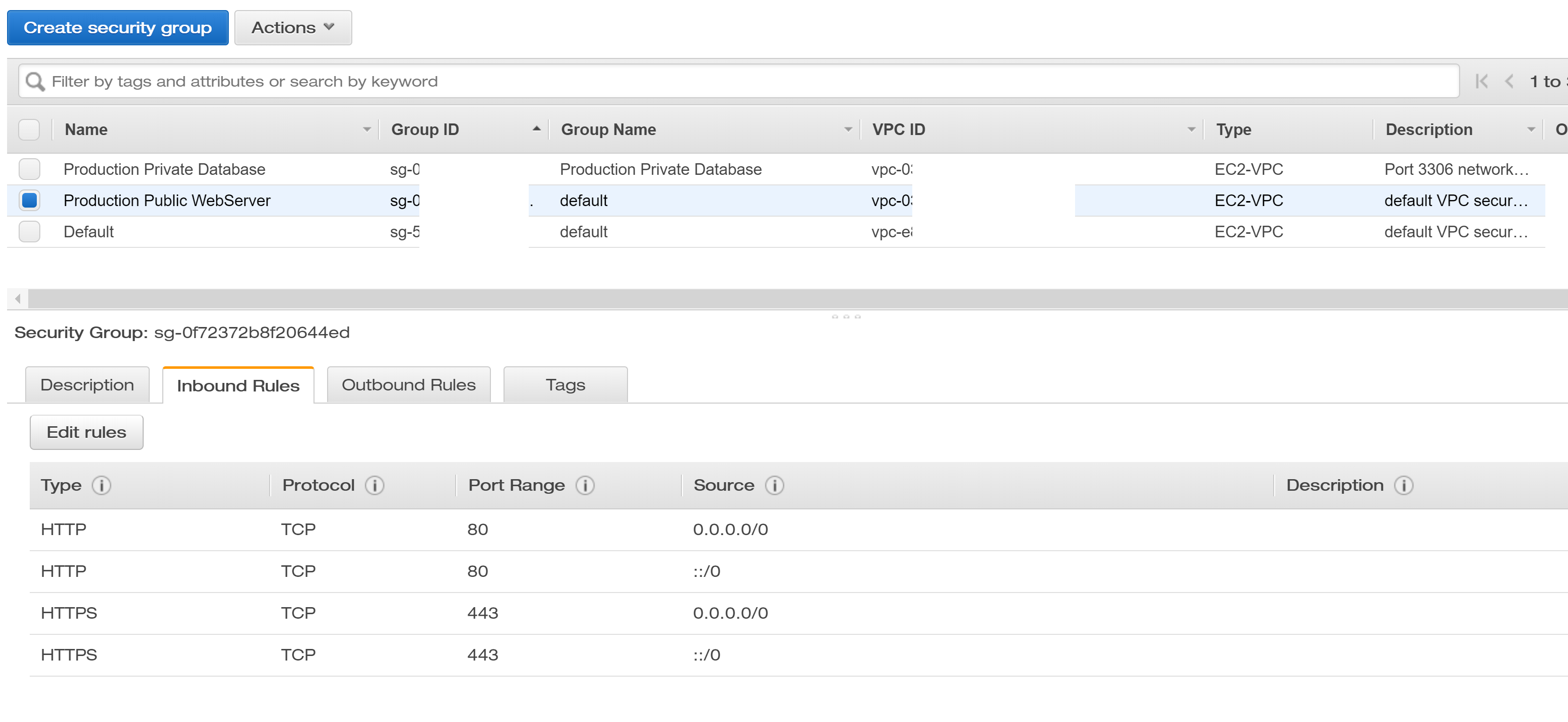
Task: Select the Inbound Rules tab
Action: [x=238, y=385]
